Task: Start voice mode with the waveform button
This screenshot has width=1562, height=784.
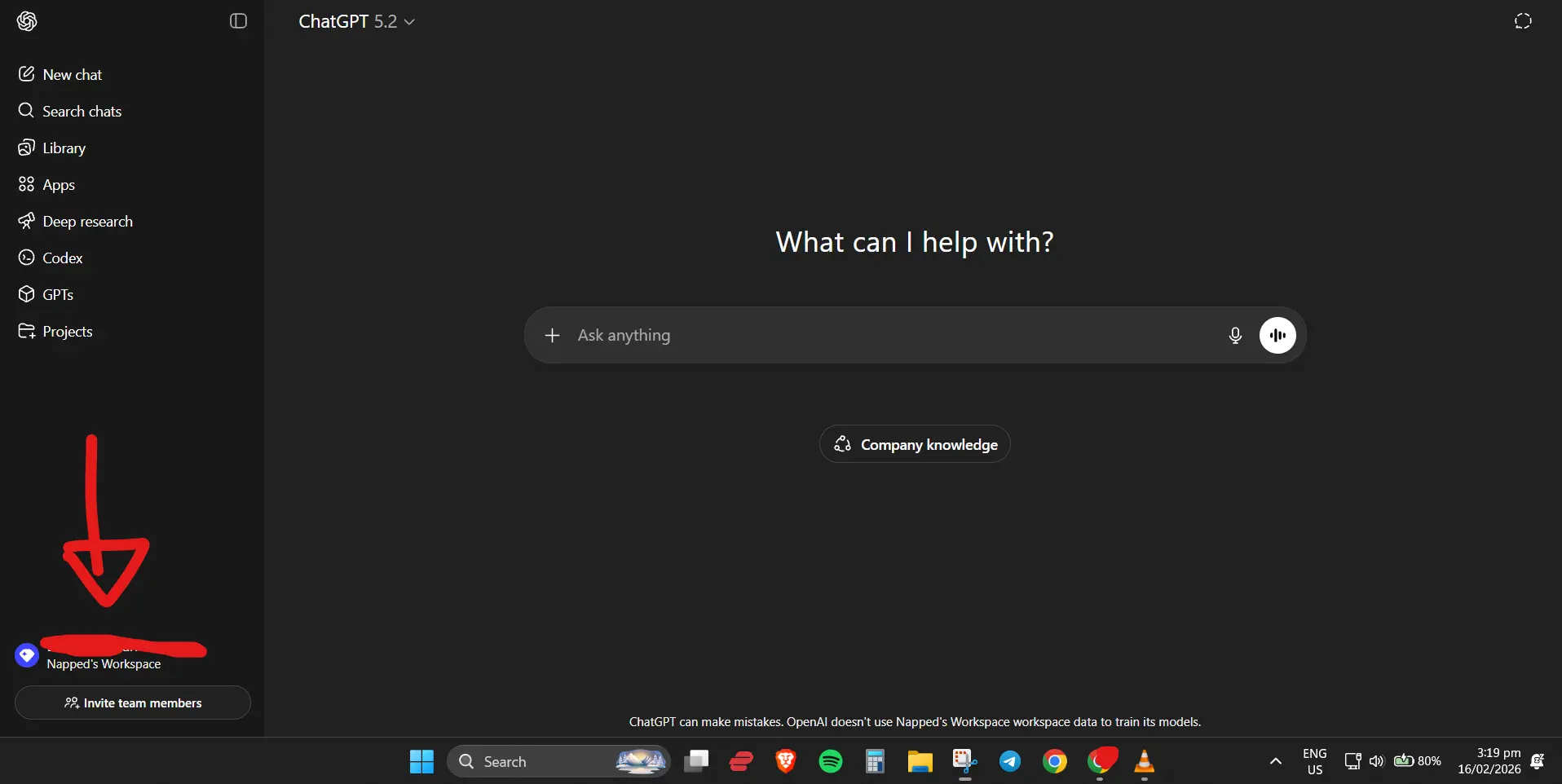Action: tap(1277, 335)
